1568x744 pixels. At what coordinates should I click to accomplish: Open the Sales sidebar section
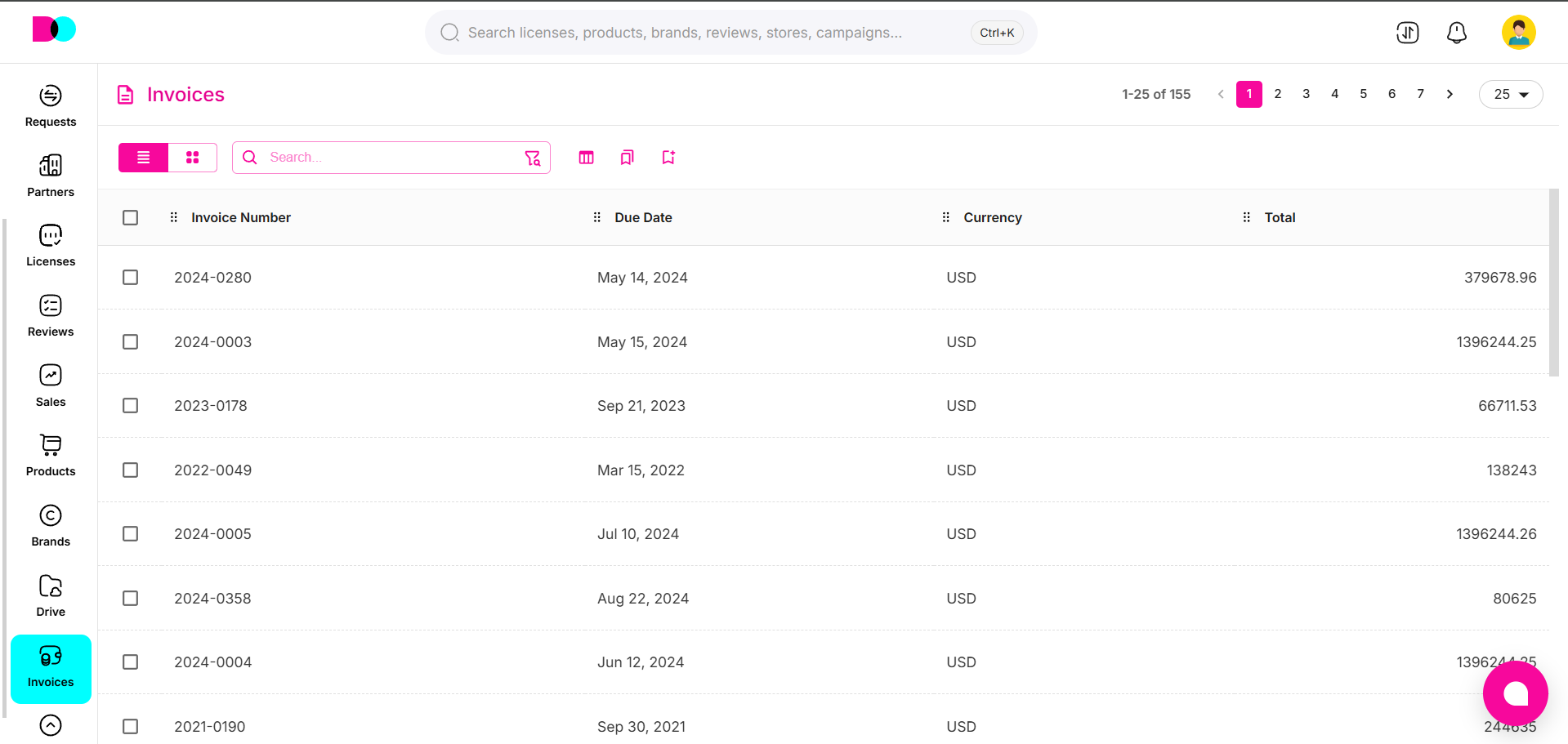click(51, 386)
